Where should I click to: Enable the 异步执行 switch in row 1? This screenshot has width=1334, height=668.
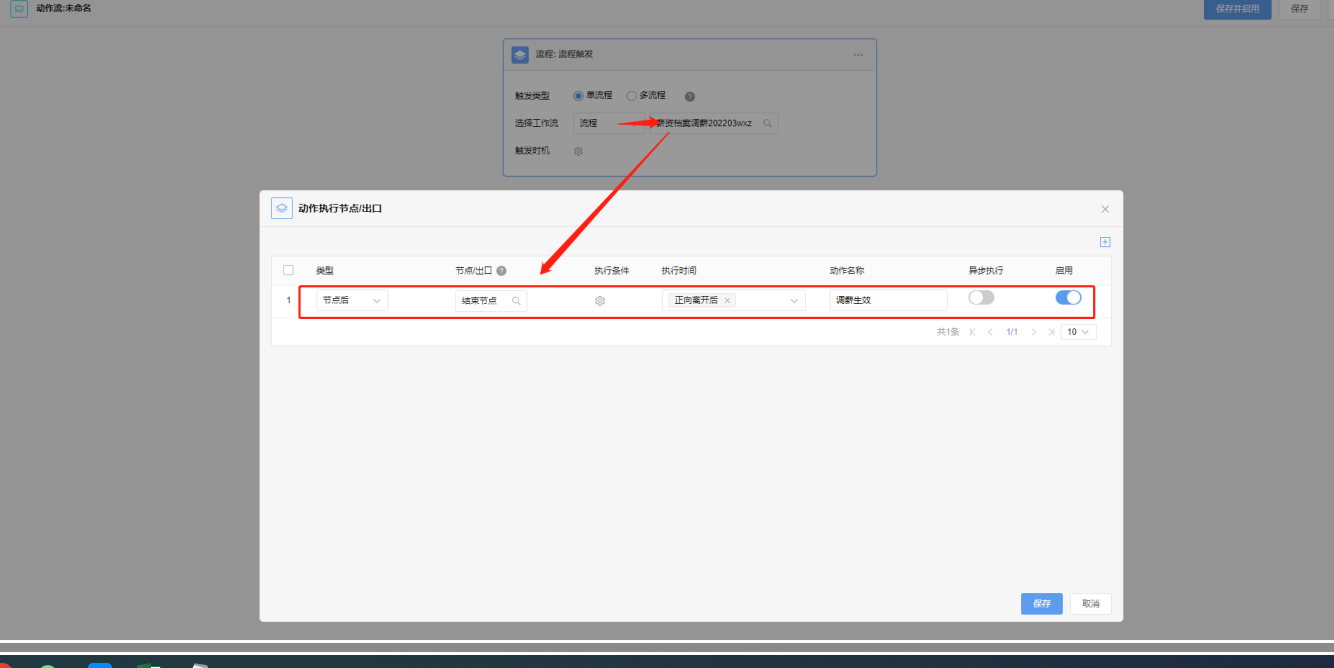coord(981,298)
